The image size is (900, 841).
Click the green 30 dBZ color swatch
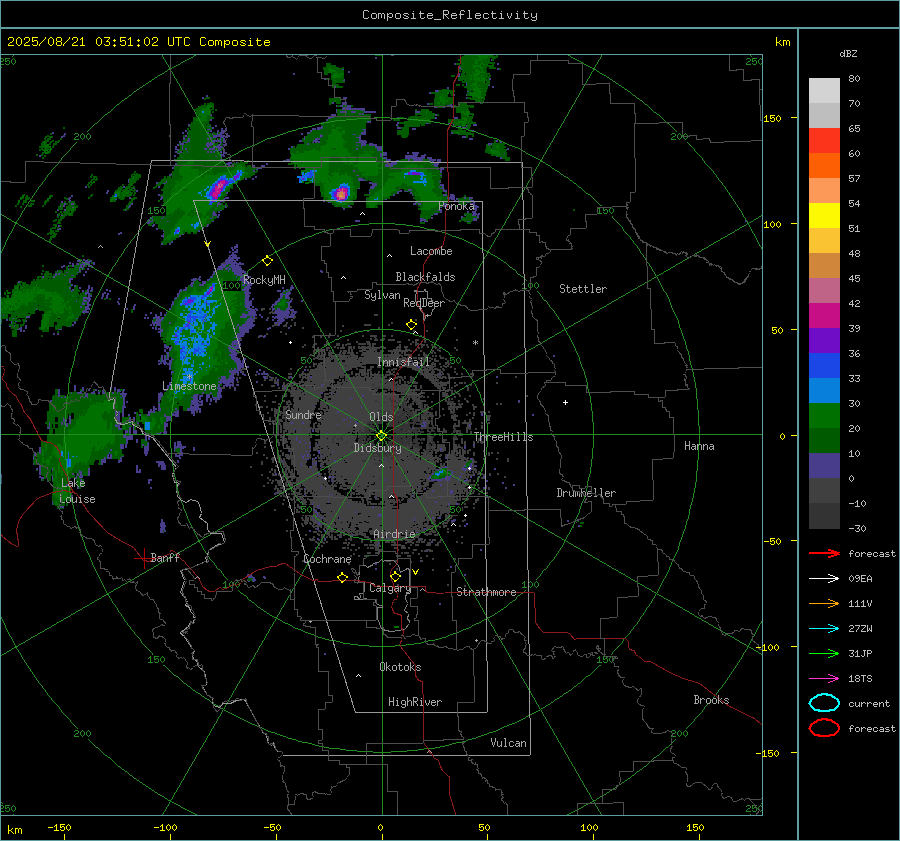click(824, 416)
